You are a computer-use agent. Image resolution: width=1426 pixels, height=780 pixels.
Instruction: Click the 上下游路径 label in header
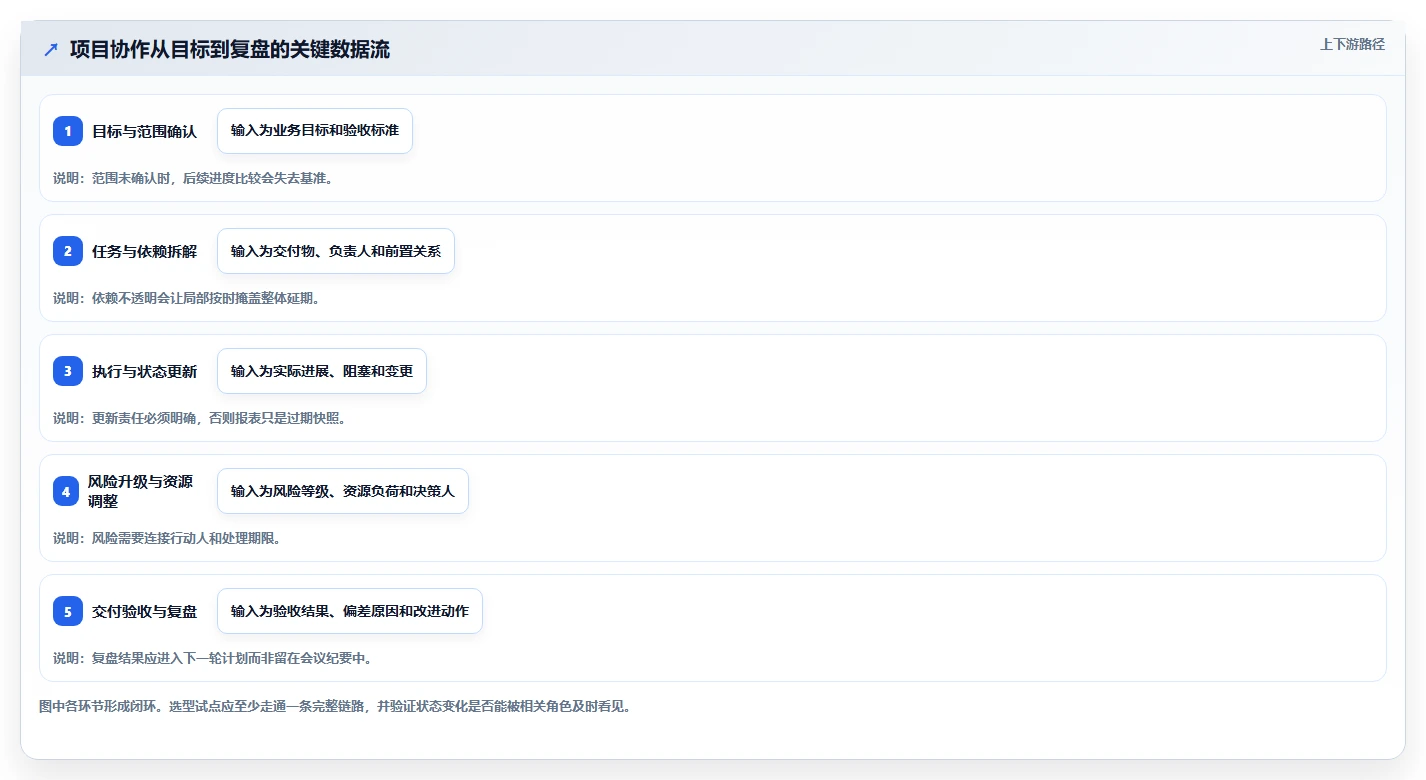coord(1352,44)
